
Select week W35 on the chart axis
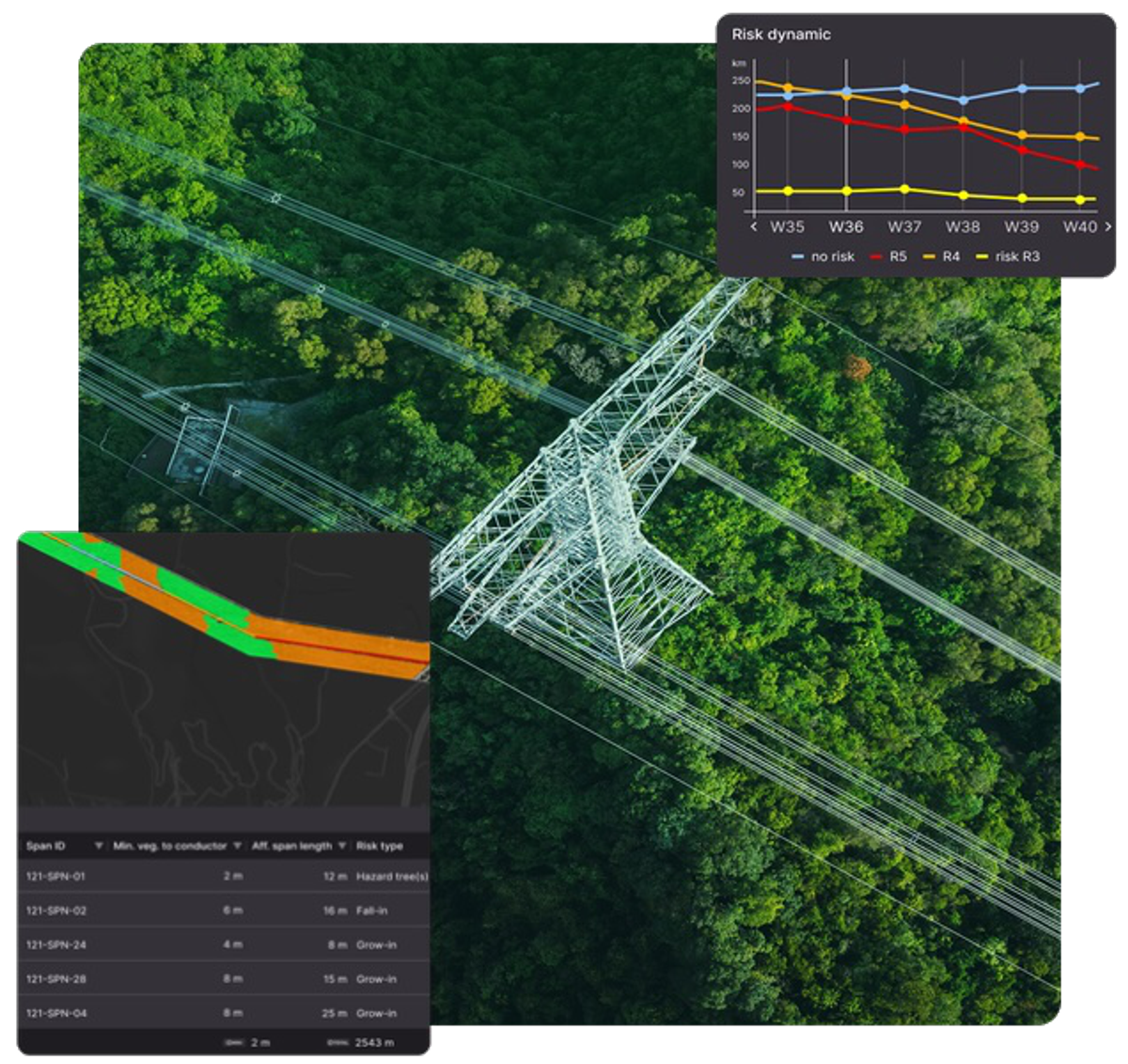[x=787, y=227]
